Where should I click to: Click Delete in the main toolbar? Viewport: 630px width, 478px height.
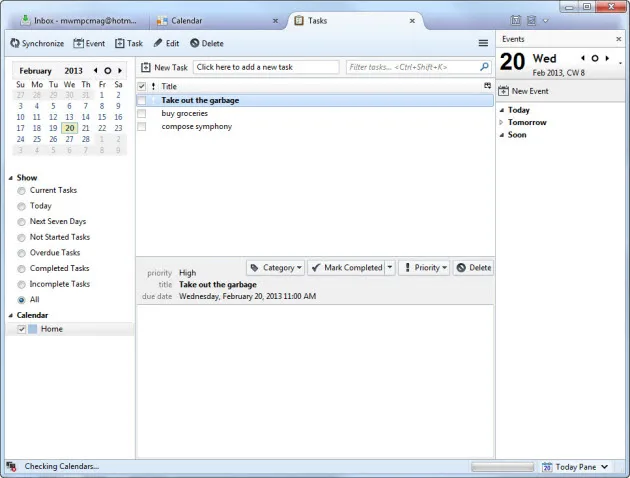pos(207,43)
